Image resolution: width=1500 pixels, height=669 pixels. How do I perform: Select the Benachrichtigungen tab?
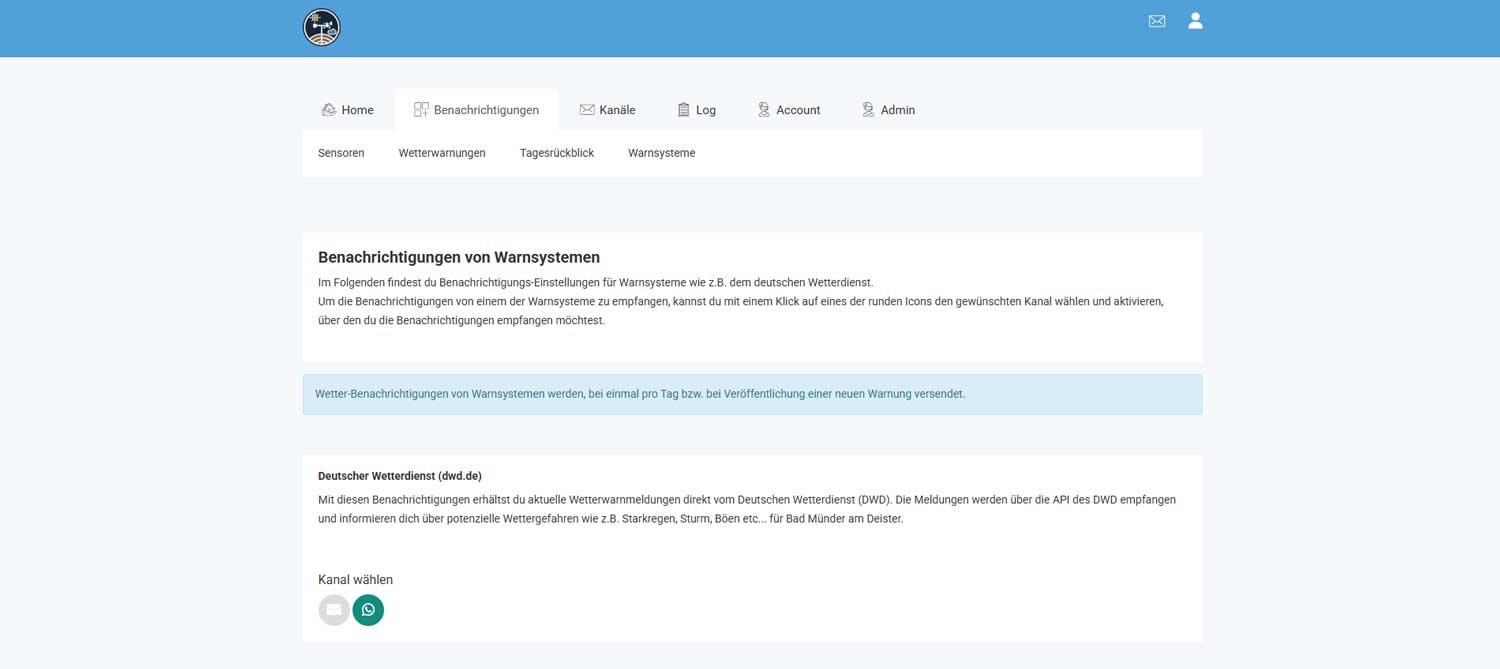[x=476, y=110]
